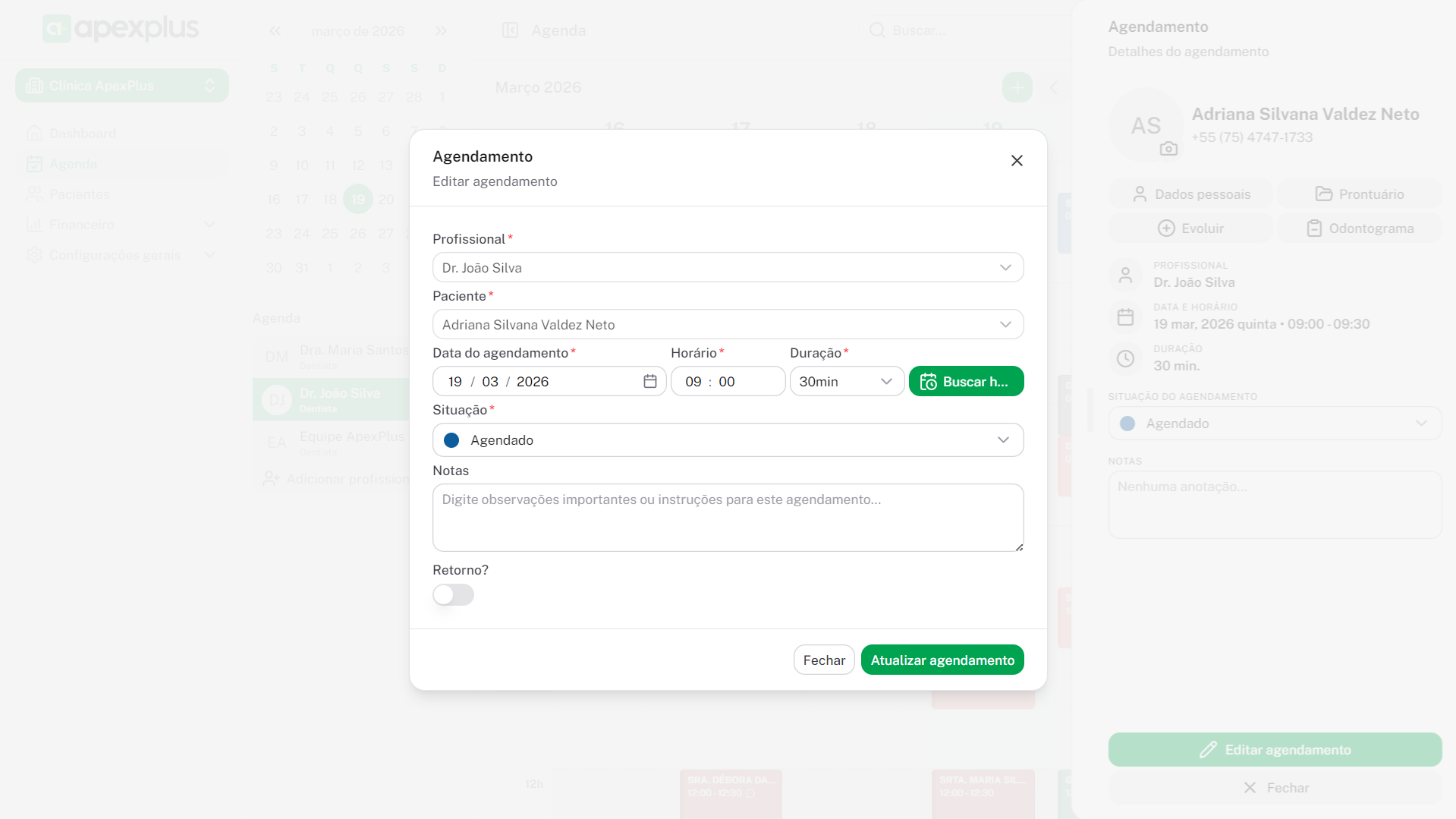Click the calendar icon in date field

[649, 381]
